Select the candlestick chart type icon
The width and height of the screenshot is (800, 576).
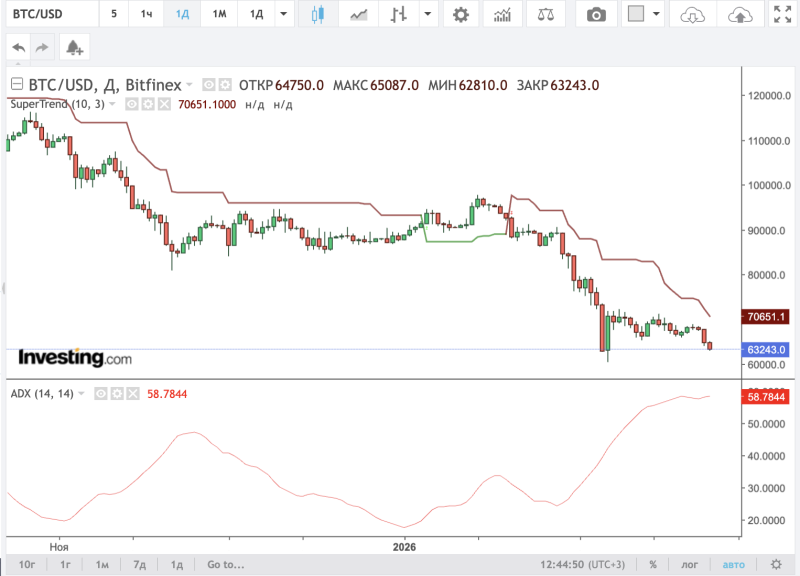(x=316, y=14)
